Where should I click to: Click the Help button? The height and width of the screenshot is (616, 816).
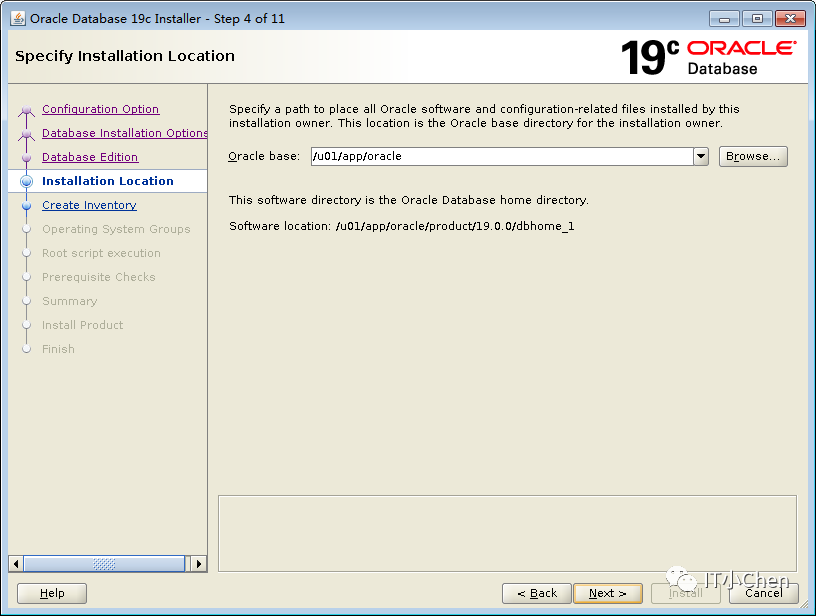(x=52, y=593)
